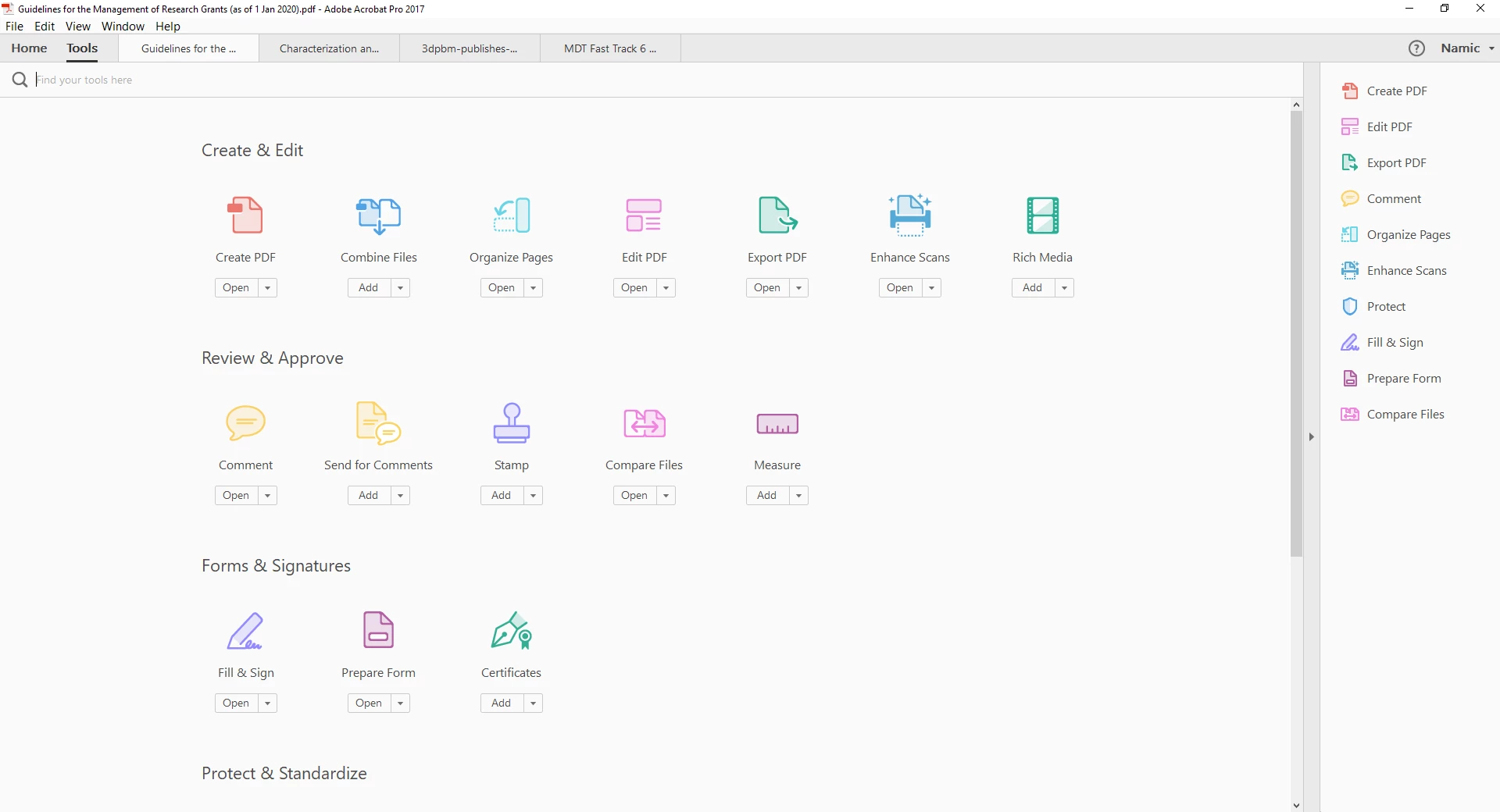Screen dimensions: 1500x812
Task: Click the Send for Comments icon
Action: (x=378, y=423)
